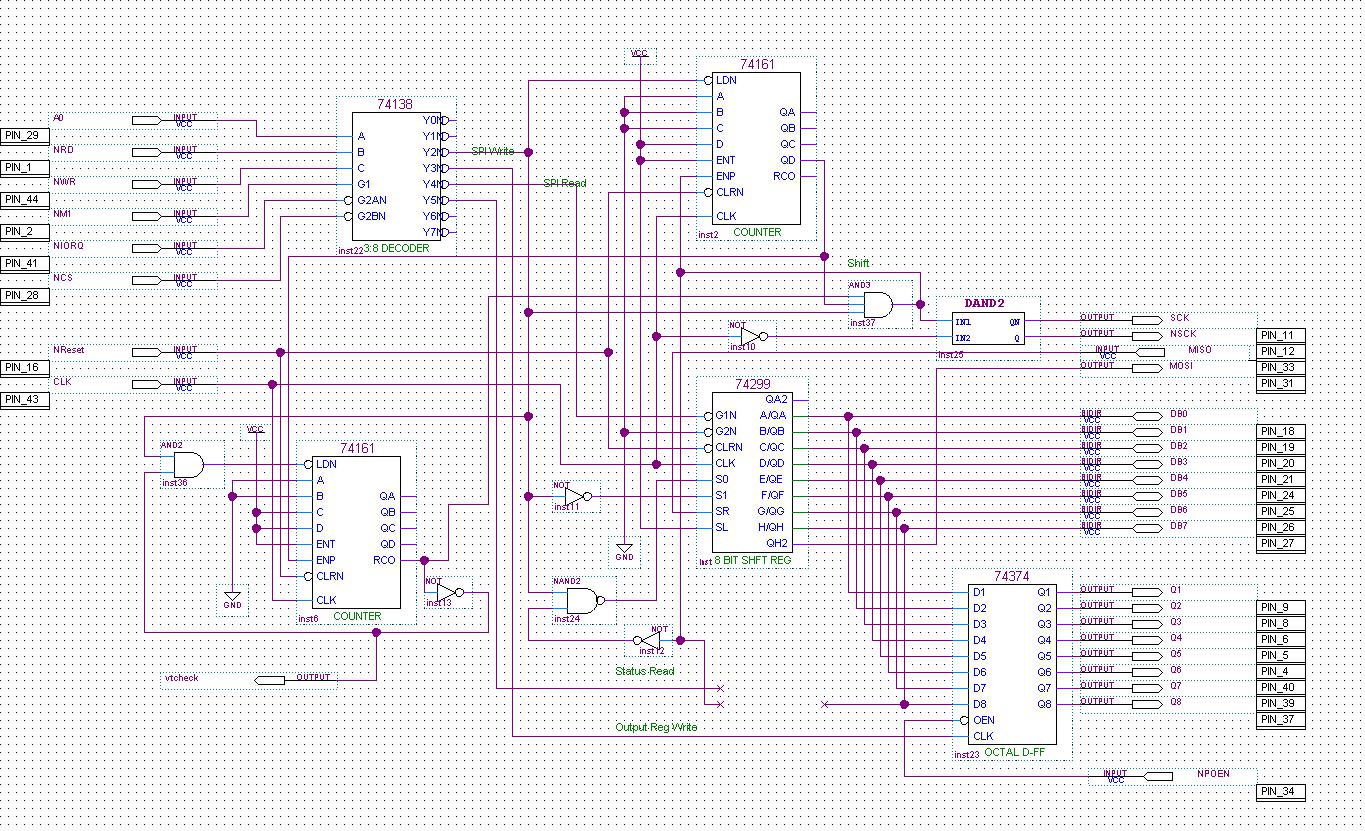Viewport: 1365px width, 831px height.
Task: Select the NOT inverter inst10
Action: [x=754, y=336]
